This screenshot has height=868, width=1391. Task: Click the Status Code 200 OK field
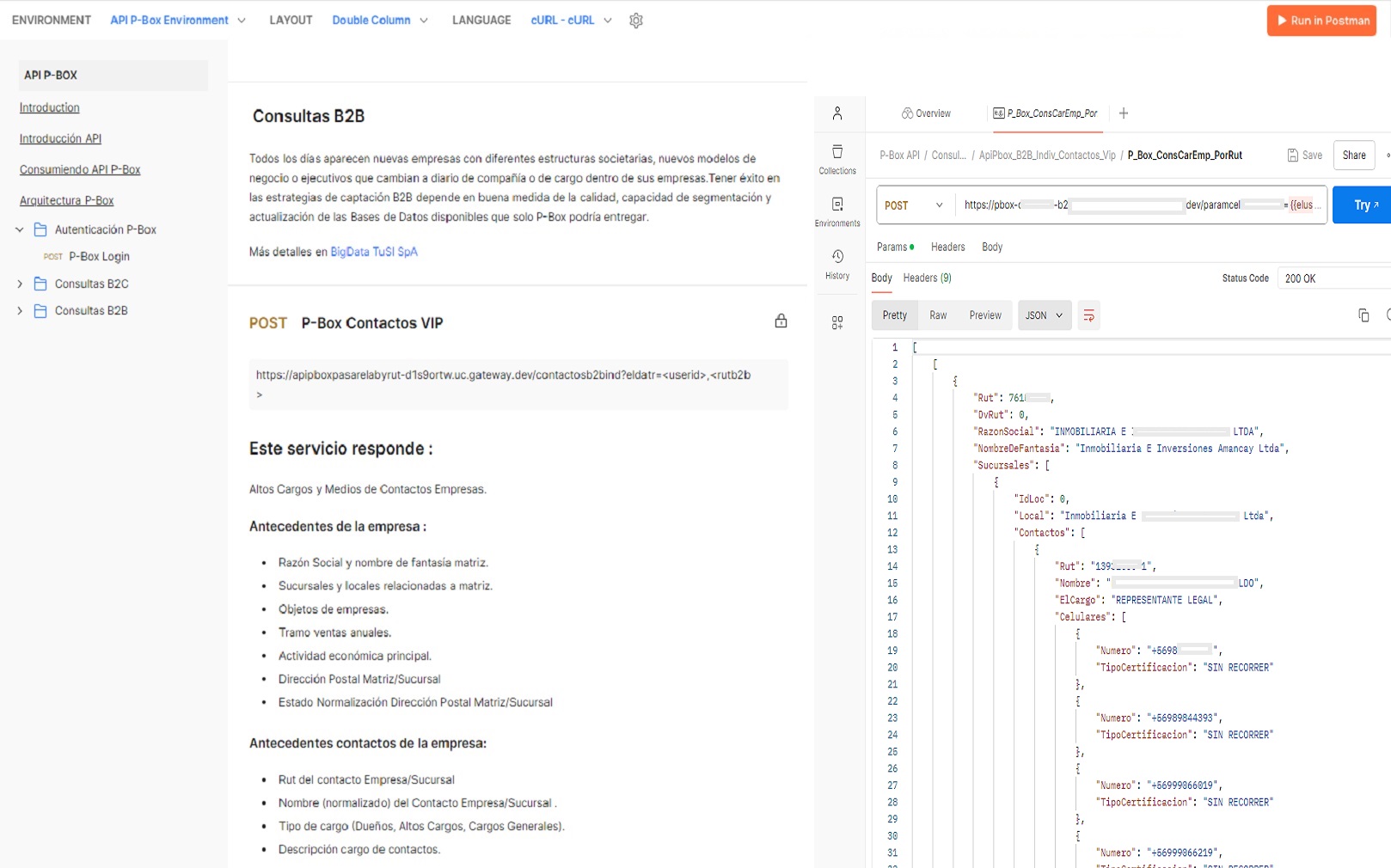pos(1333,278)
